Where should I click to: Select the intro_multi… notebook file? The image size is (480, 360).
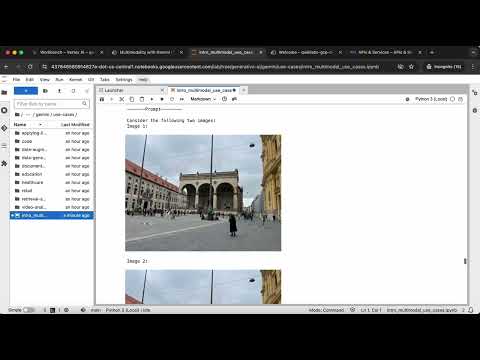tap(52, 215)
